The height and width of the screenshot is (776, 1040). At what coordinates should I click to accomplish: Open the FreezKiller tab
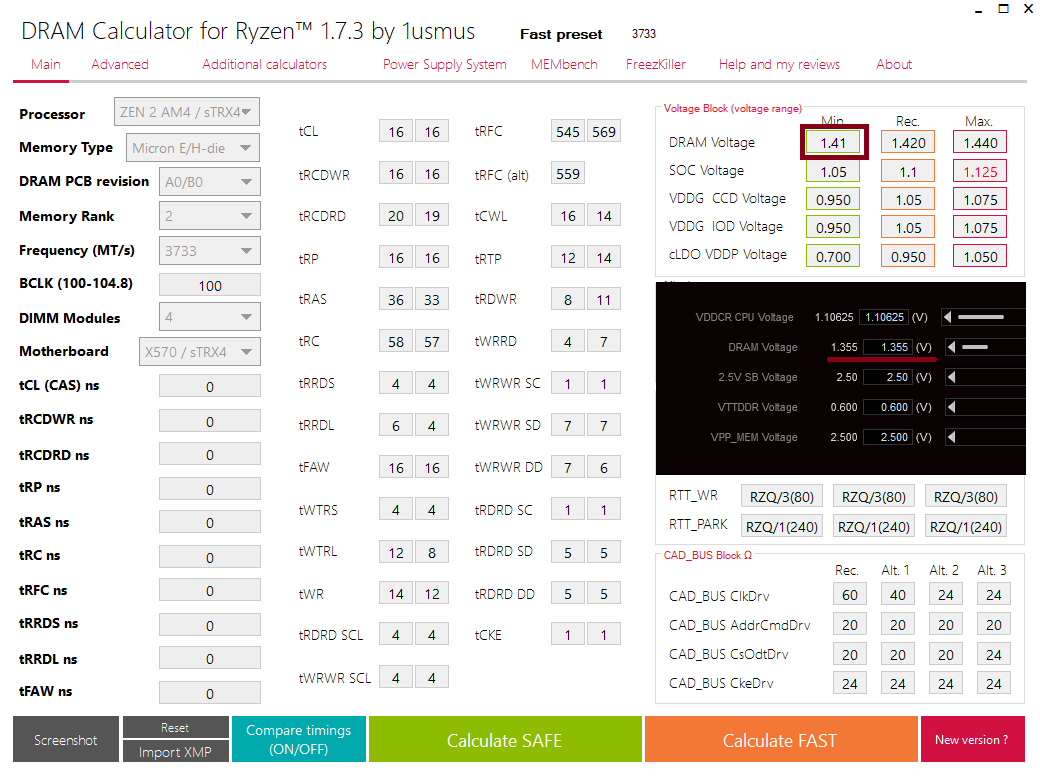point(655,64)
